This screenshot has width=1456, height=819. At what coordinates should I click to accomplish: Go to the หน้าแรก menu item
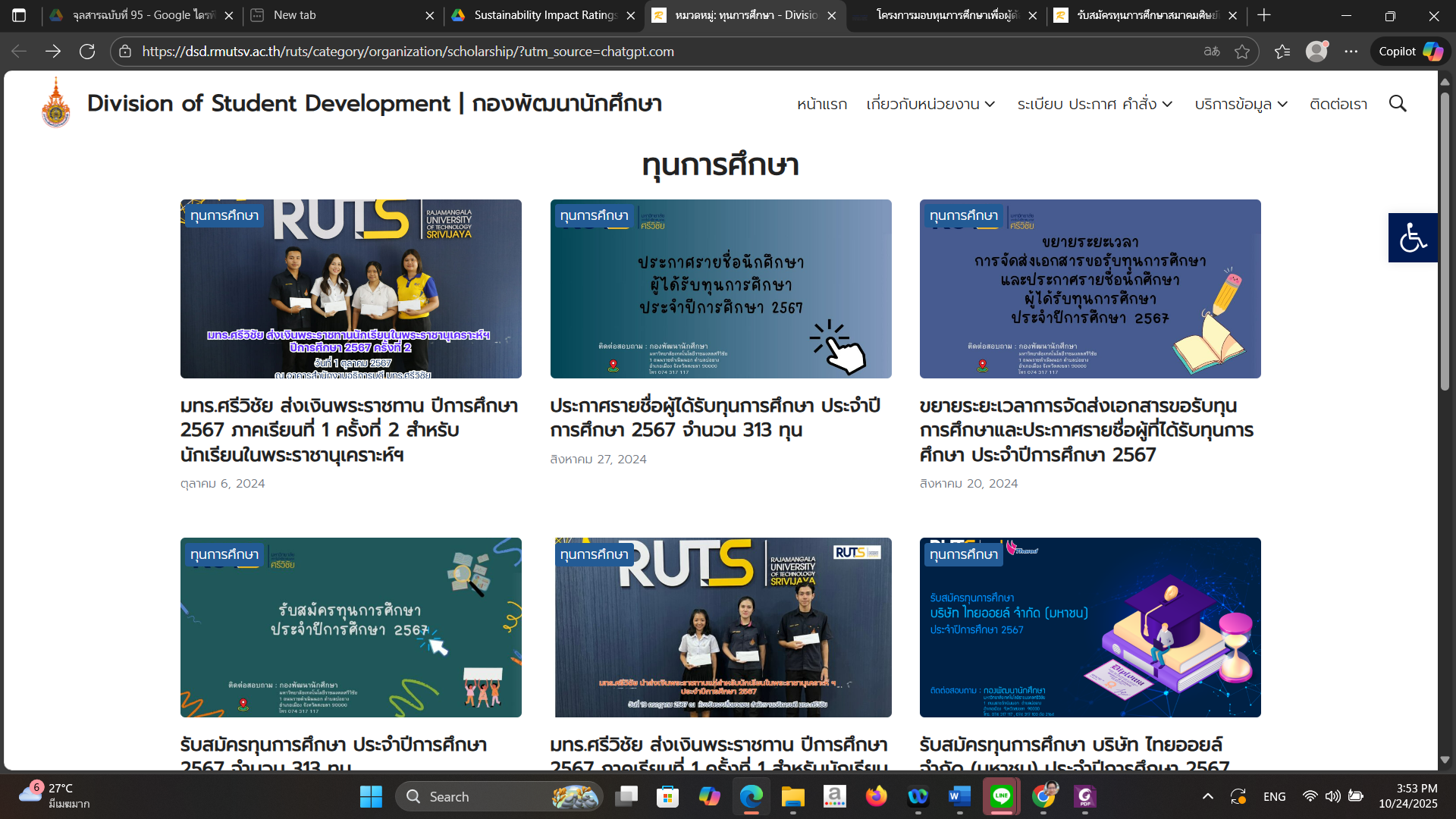click(x=821, y=104)
